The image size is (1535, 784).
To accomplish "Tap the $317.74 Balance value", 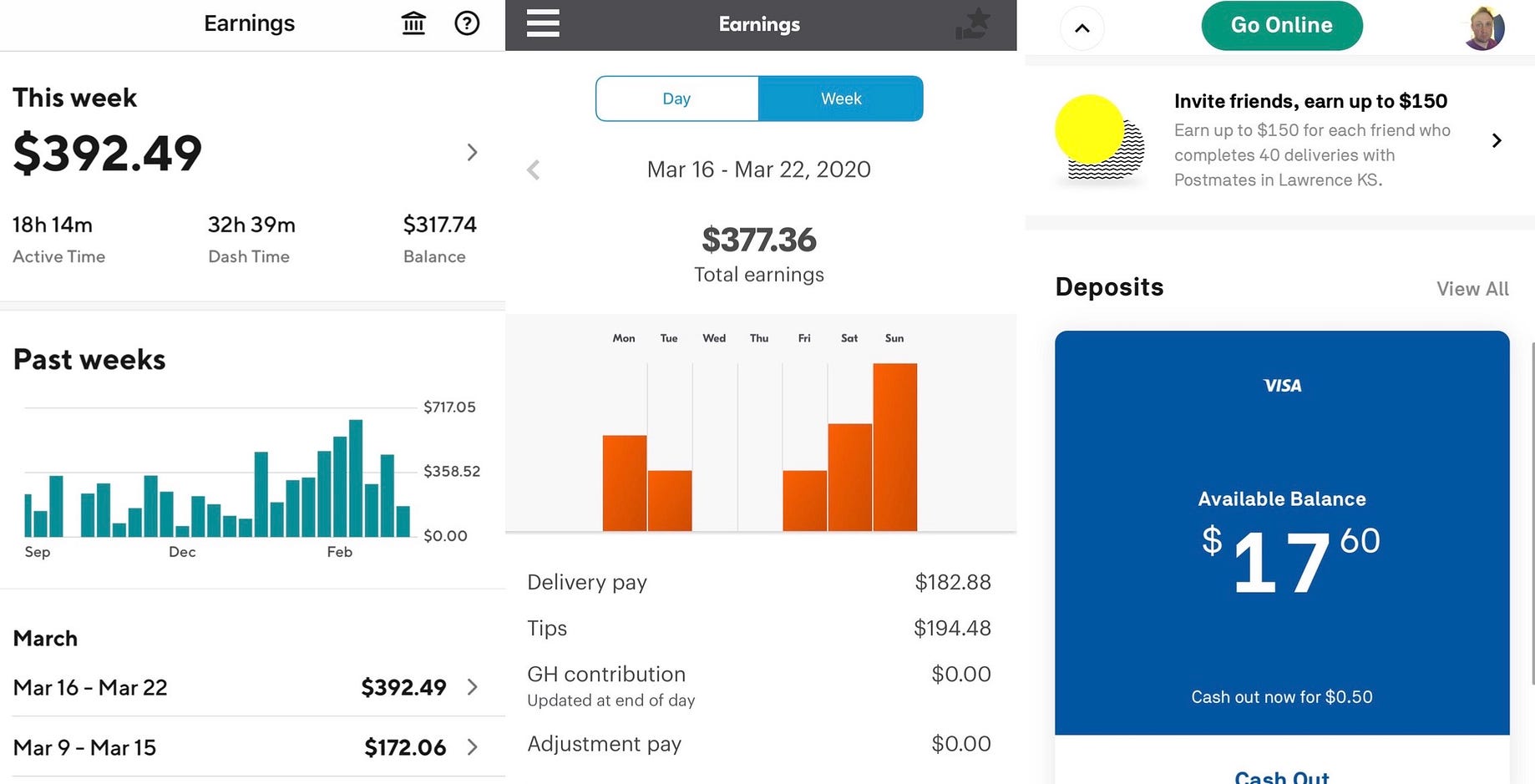I will (439, 225).
